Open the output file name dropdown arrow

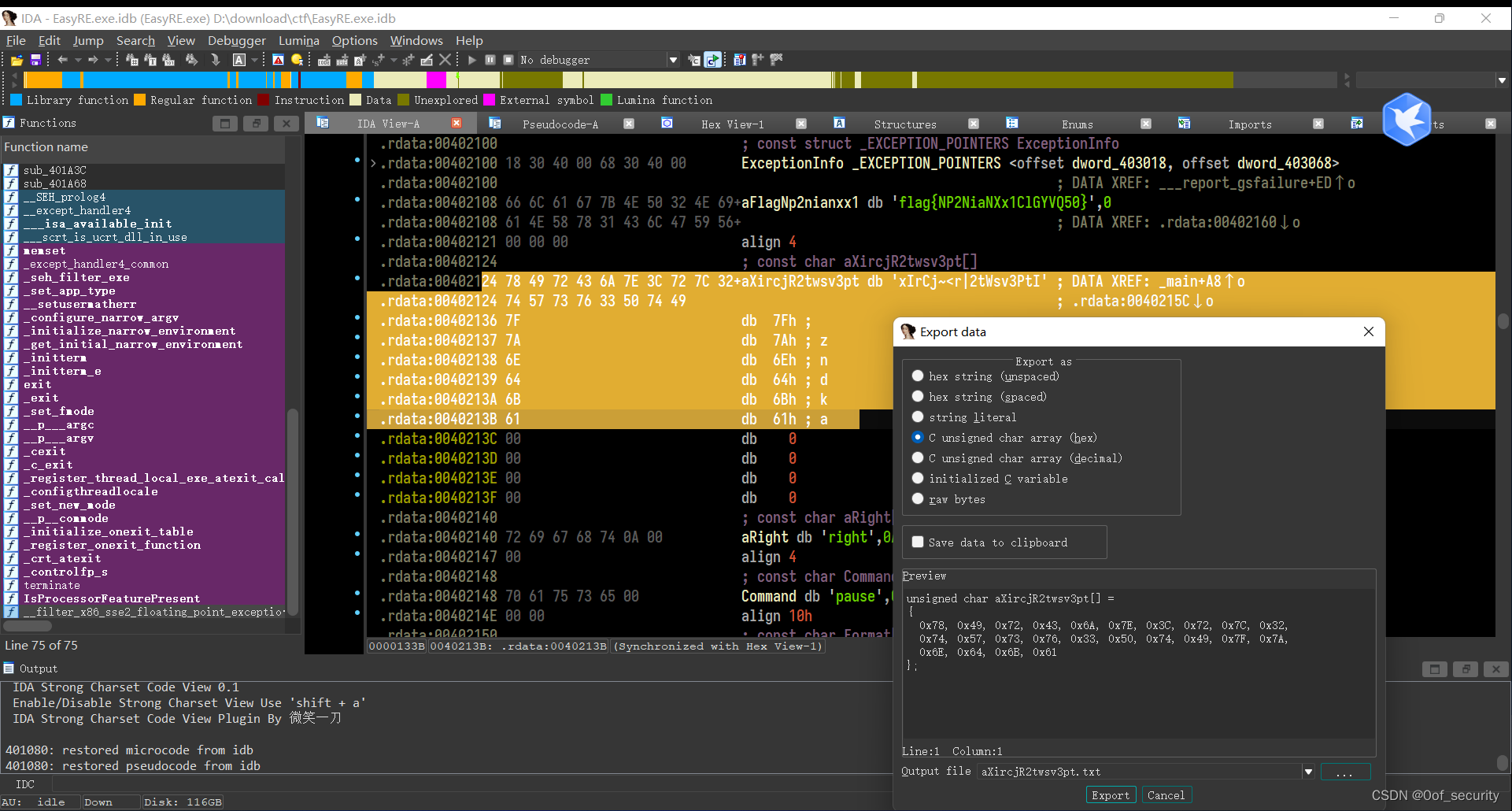click(1308, 772)
